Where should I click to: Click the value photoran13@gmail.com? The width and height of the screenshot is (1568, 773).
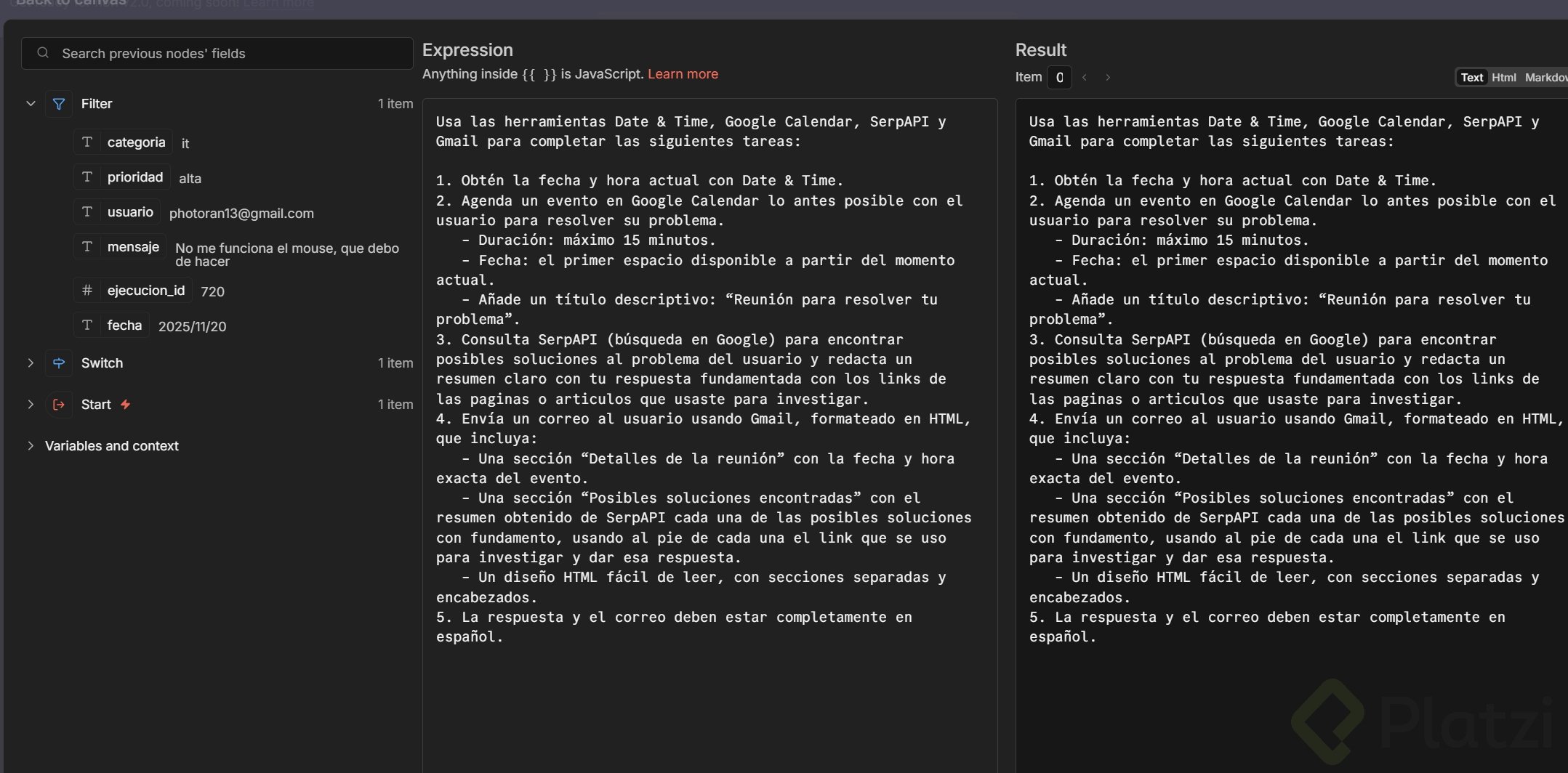click(x=241, y=214)
